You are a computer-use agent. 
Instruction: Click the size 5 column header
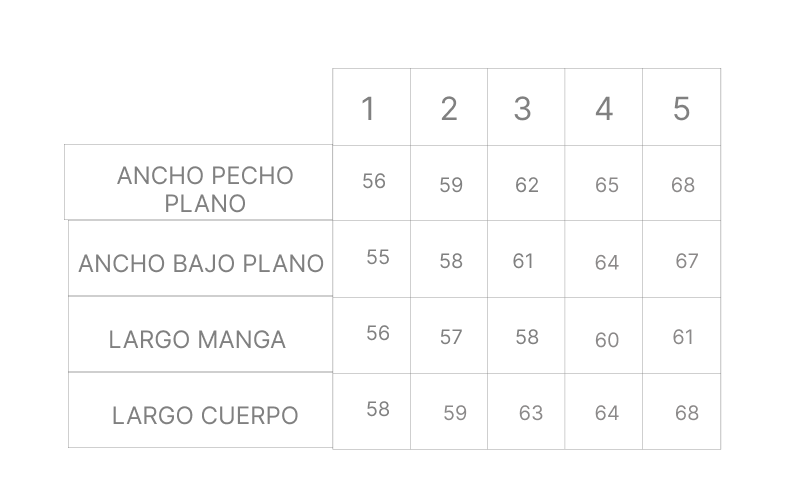point(681,108)
